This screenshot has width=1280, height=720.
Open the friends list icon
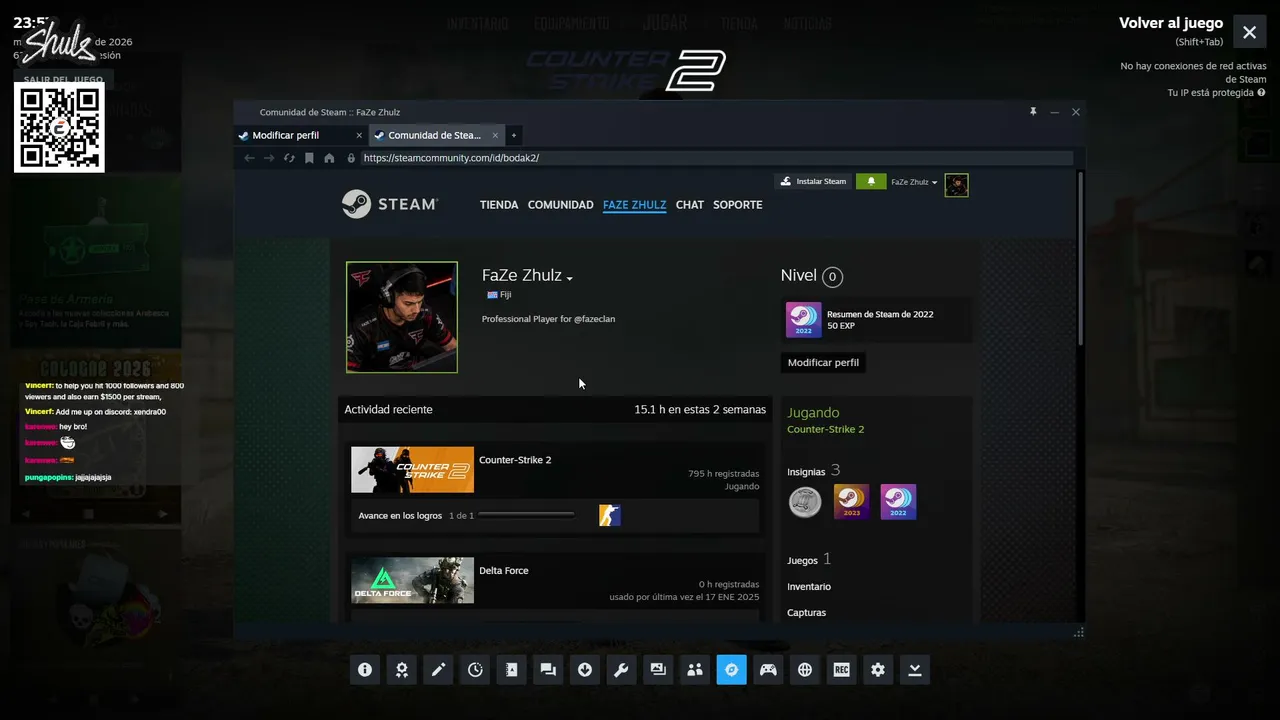pos(695,670)
